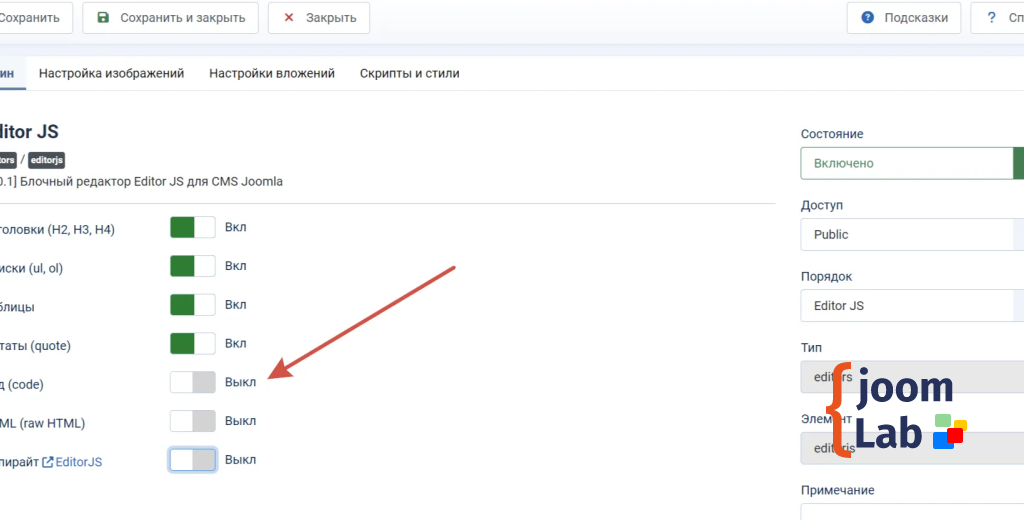1024x520 pixels.
Task: Enable the EditorJS copyright toggle
Action: (192, 460)
